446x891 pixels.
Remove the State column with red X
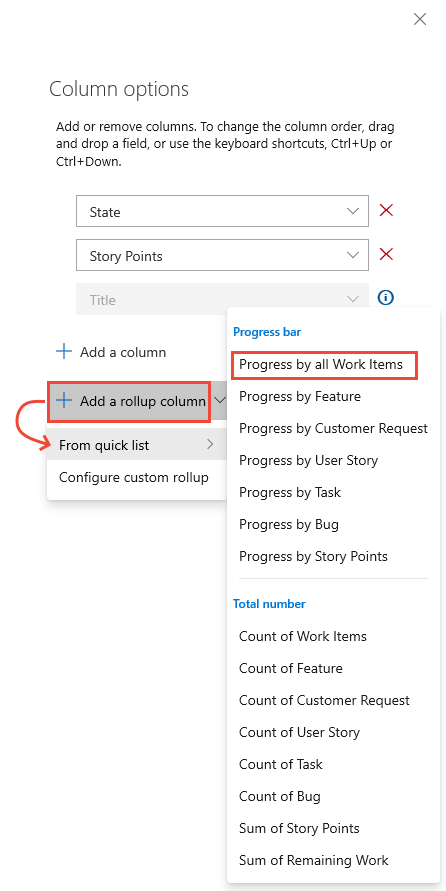pyautogui.click(x=386, y=211)
